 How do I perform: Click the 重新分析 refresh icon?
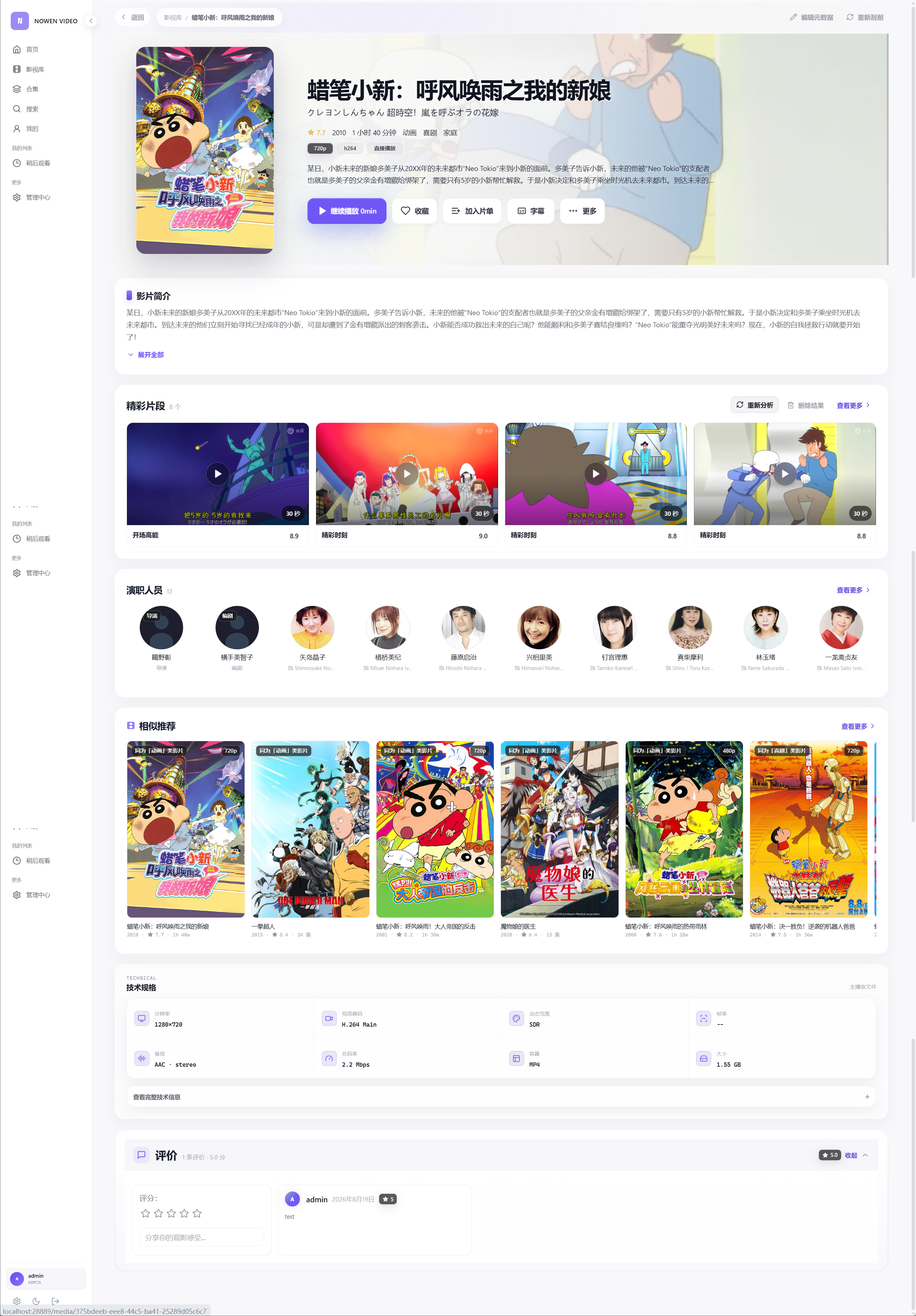(x=740, y=405)
